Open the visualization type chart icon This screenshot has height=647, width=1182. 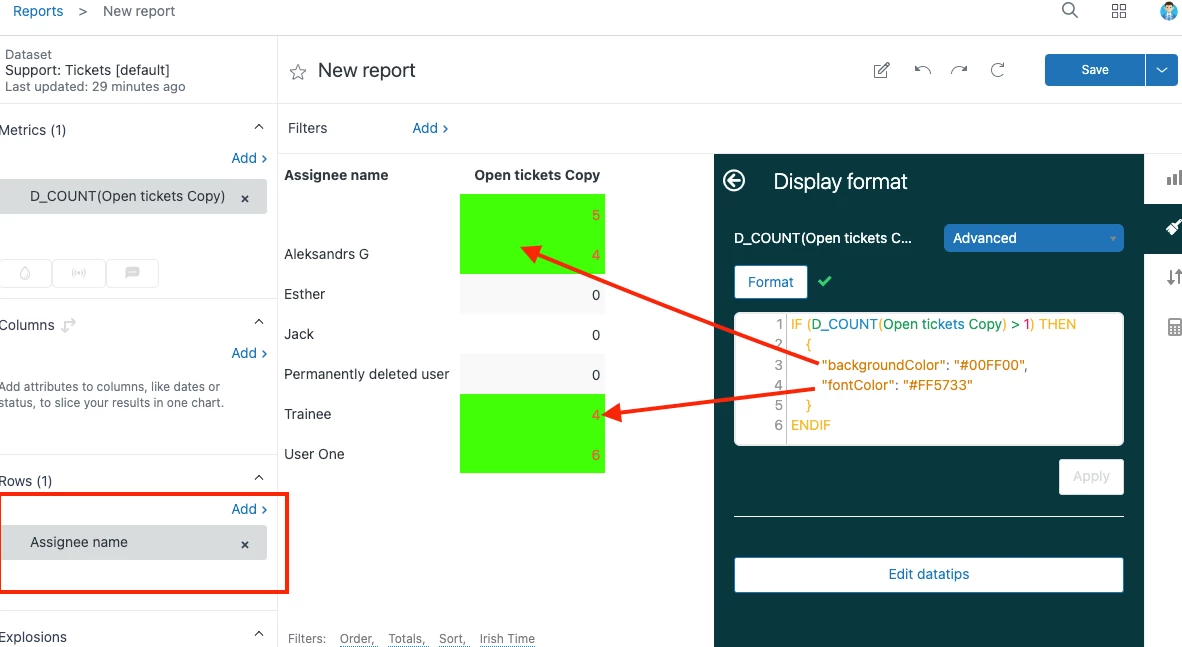pos(1173,179)
